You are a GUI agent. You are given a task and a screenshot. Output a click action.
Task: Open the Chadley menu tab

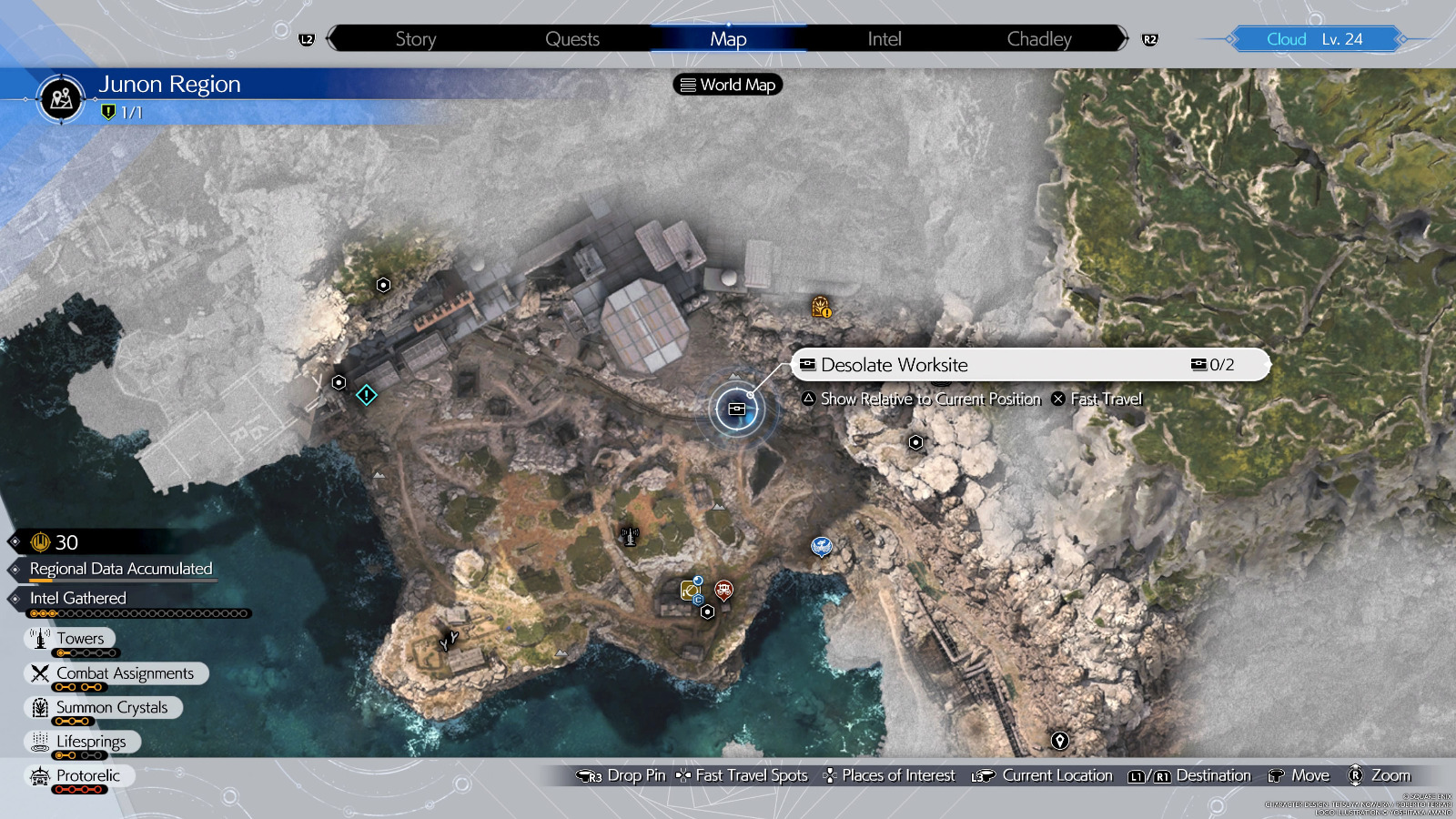click(x=1039, y=38)
